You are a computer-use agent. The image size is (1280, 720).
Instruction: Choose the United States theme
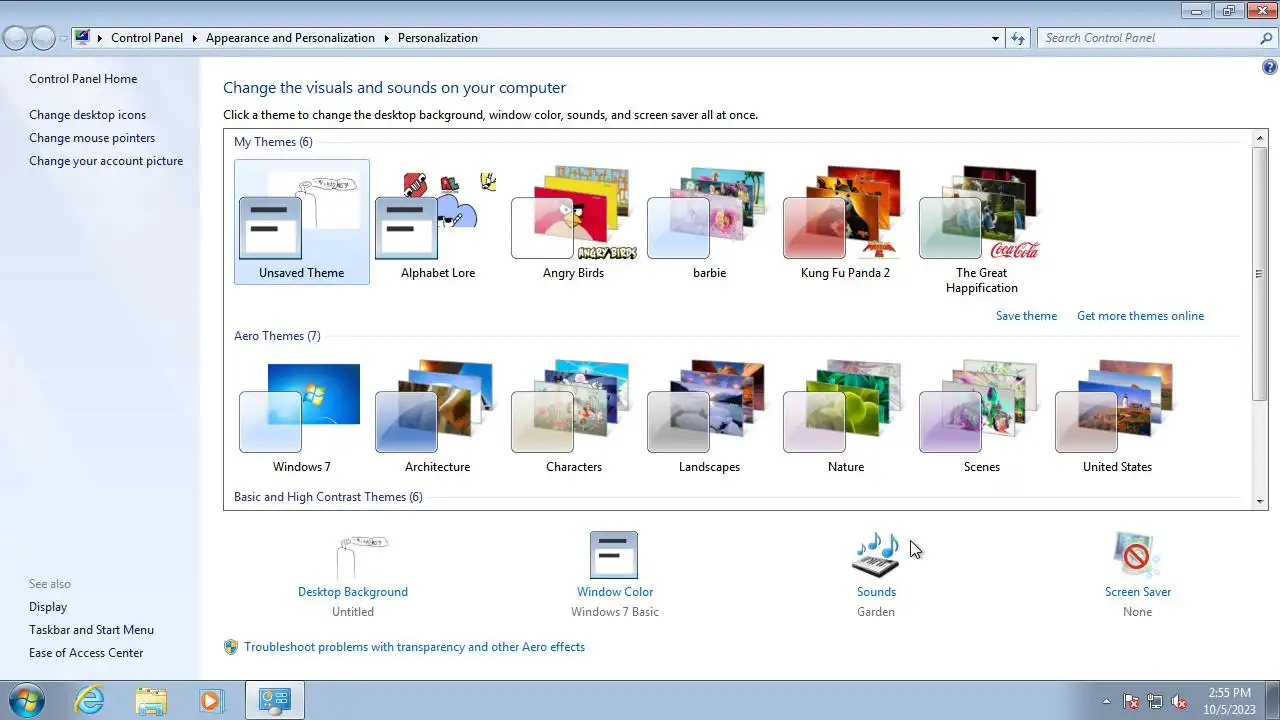(1117, 417)
